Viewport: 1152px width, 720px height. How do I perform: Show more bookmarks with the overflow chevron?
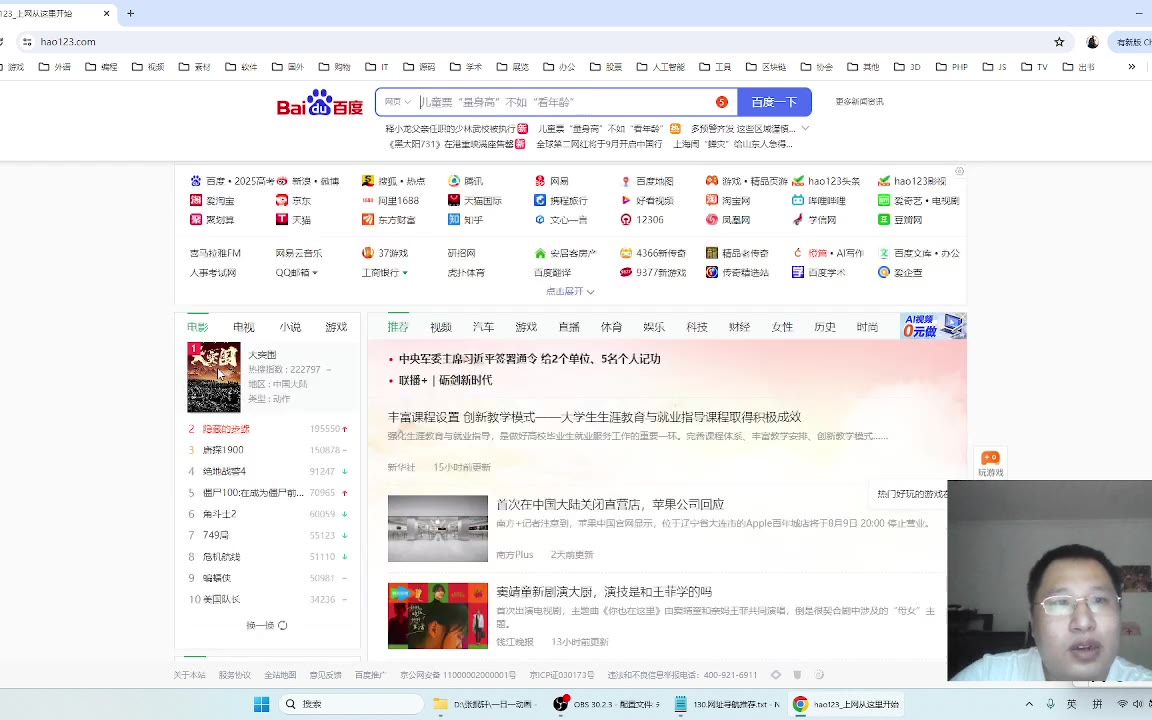1131,67
